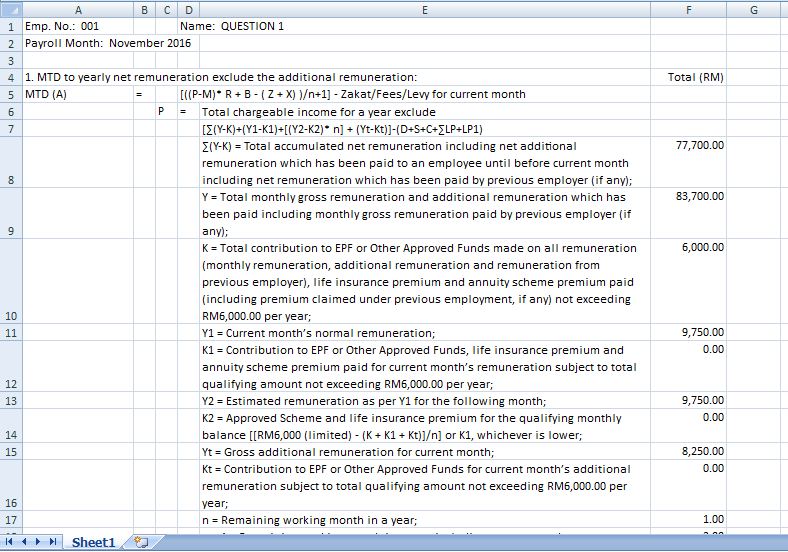Screen dimensions: 788x552
Task: Select column G header
Action: (x=753, y=10)
